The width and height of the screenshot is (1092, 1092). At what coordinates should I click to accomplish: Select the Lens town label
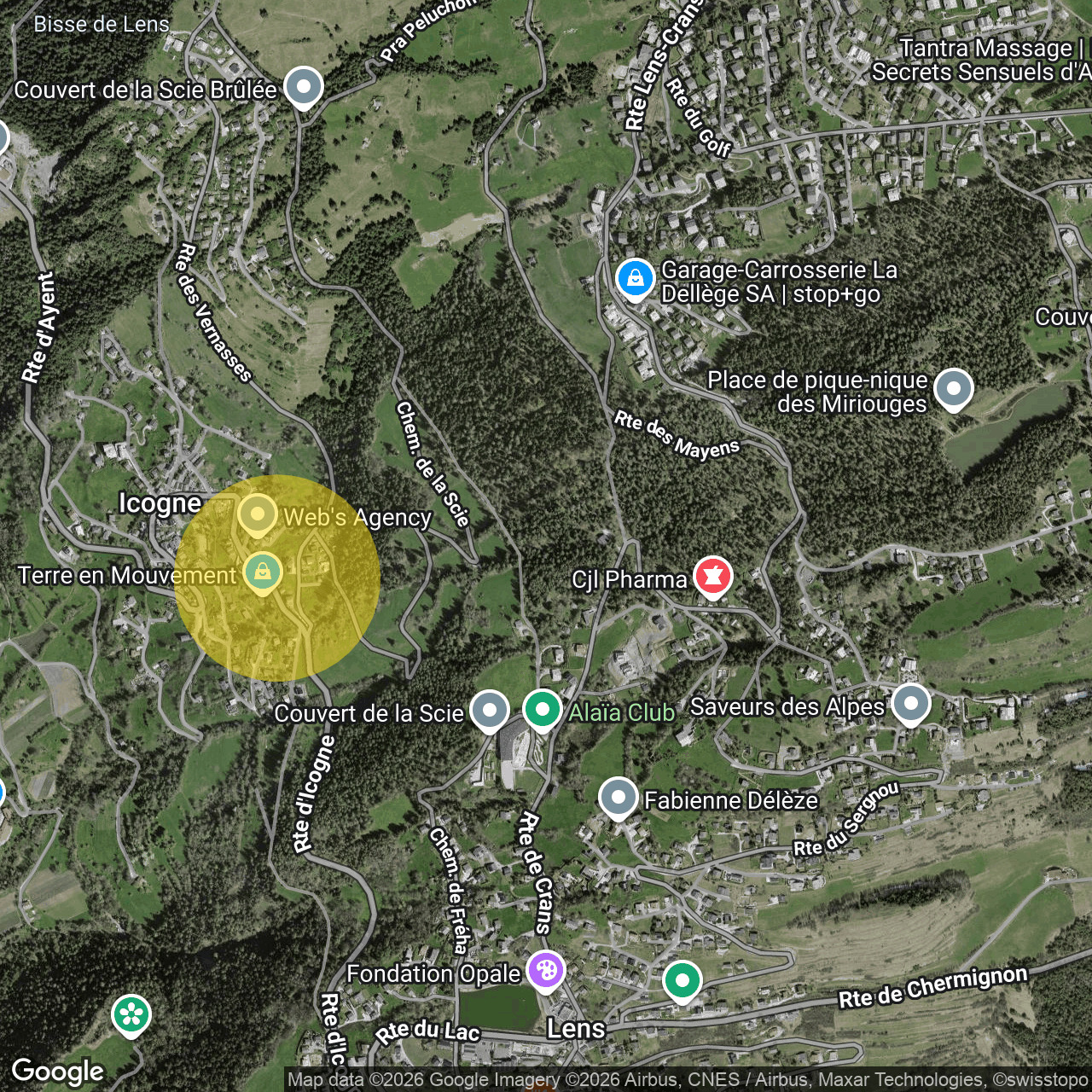click(576, 1028)
